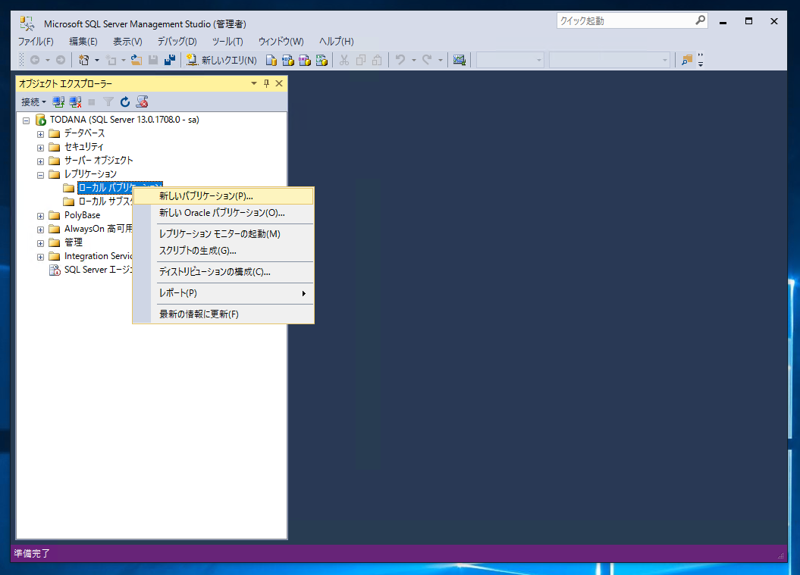Click the disconnect icon in Object Explorer
Viewport: 800px width, 575px height.
(76, 102)
